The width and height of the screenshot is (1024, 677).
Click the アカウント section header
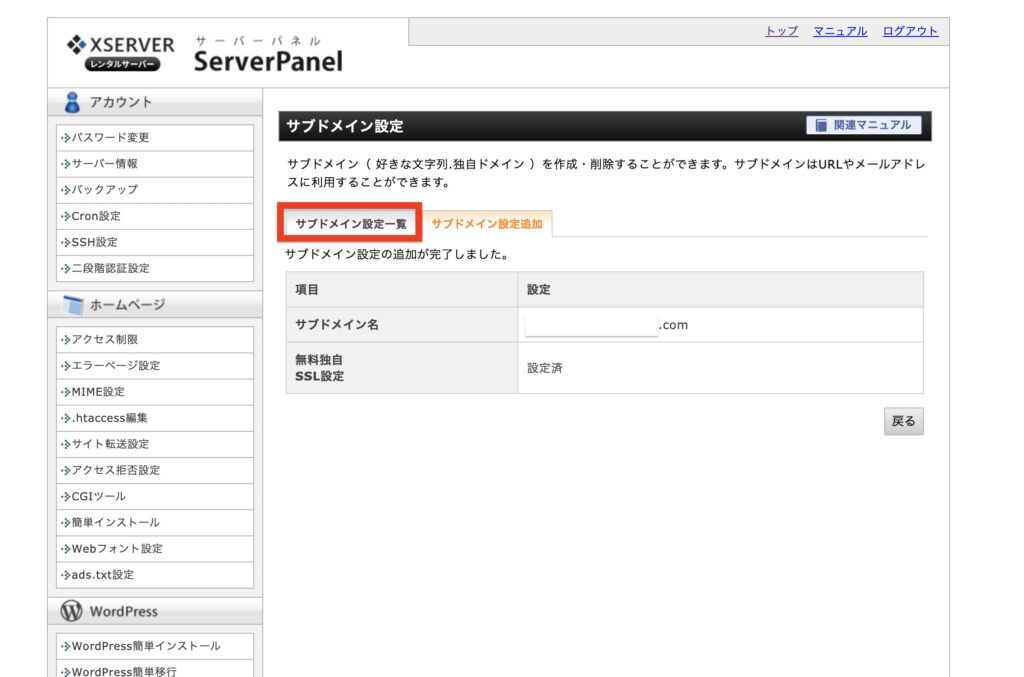(155, 102)
